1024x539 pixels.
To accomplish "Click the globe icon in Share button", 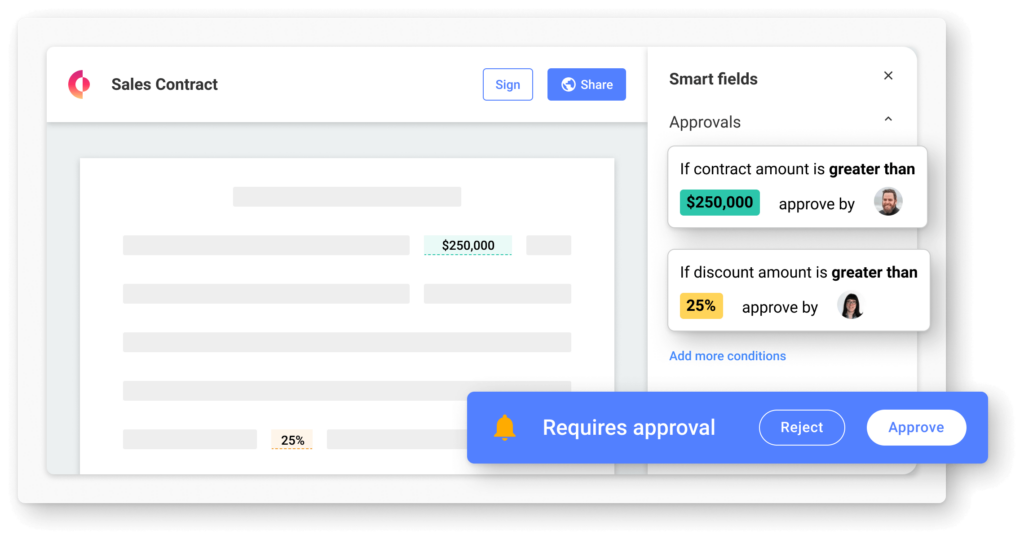I will tap(568, 84).
